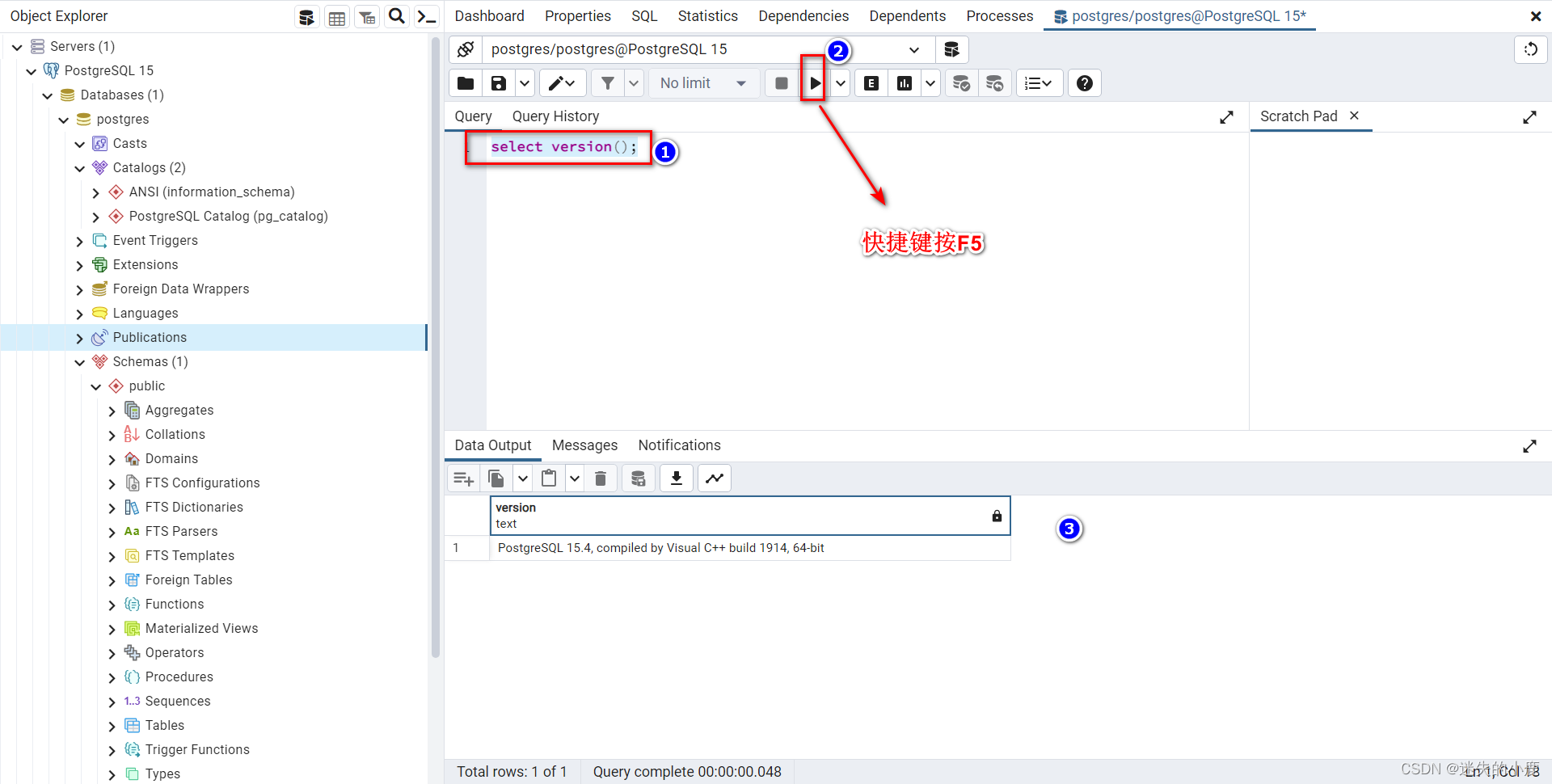Screen dimensions: 1552x784
Task: Switch to the Properties tab
Action: point(578,16)
